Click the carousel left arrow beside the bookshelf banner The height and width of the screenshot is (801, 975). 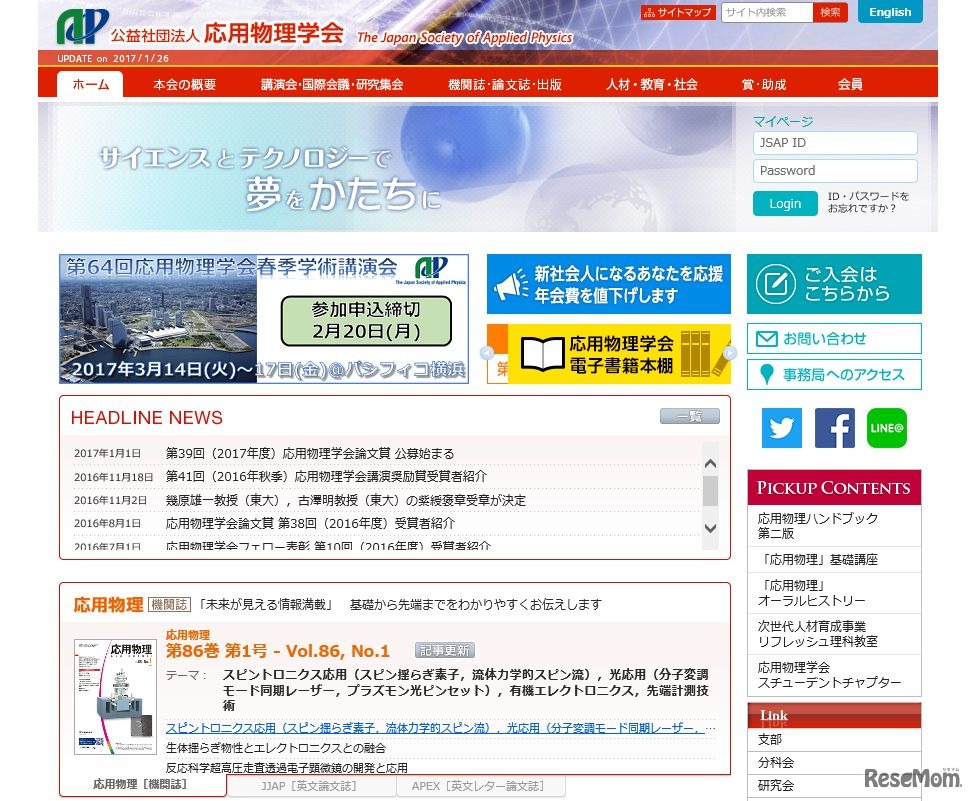(487, 353)
